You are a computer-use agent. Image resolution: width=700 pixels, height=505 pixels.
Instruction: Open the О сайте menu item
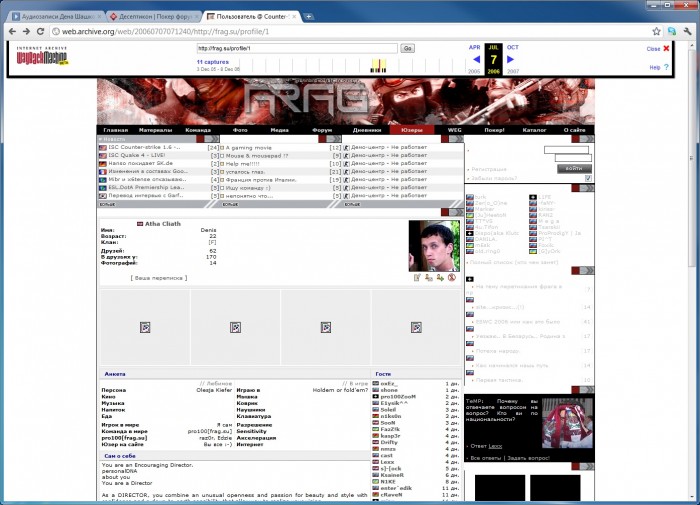coord(574,130)
